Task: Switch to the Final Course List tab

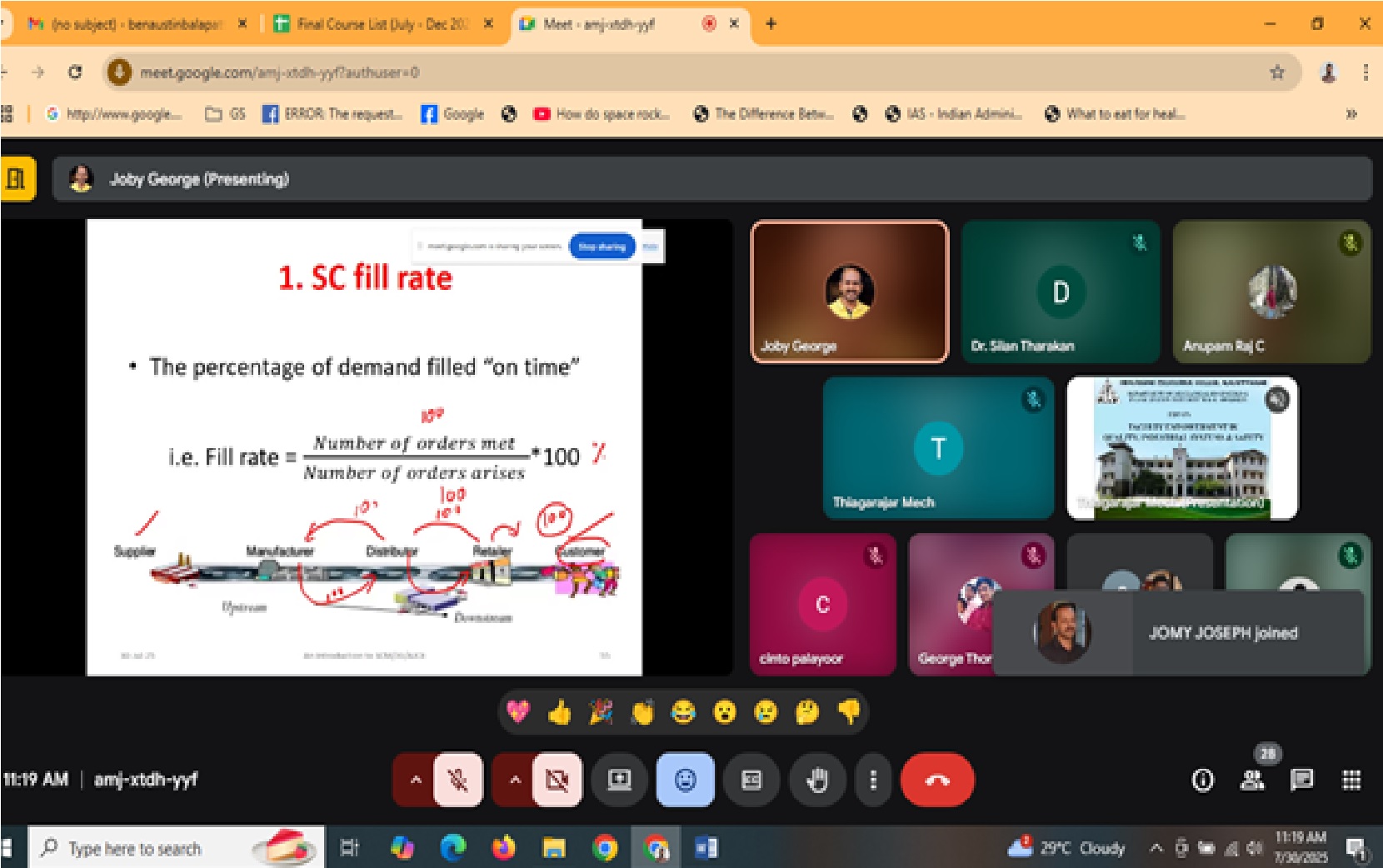Action: pos(383,24)
